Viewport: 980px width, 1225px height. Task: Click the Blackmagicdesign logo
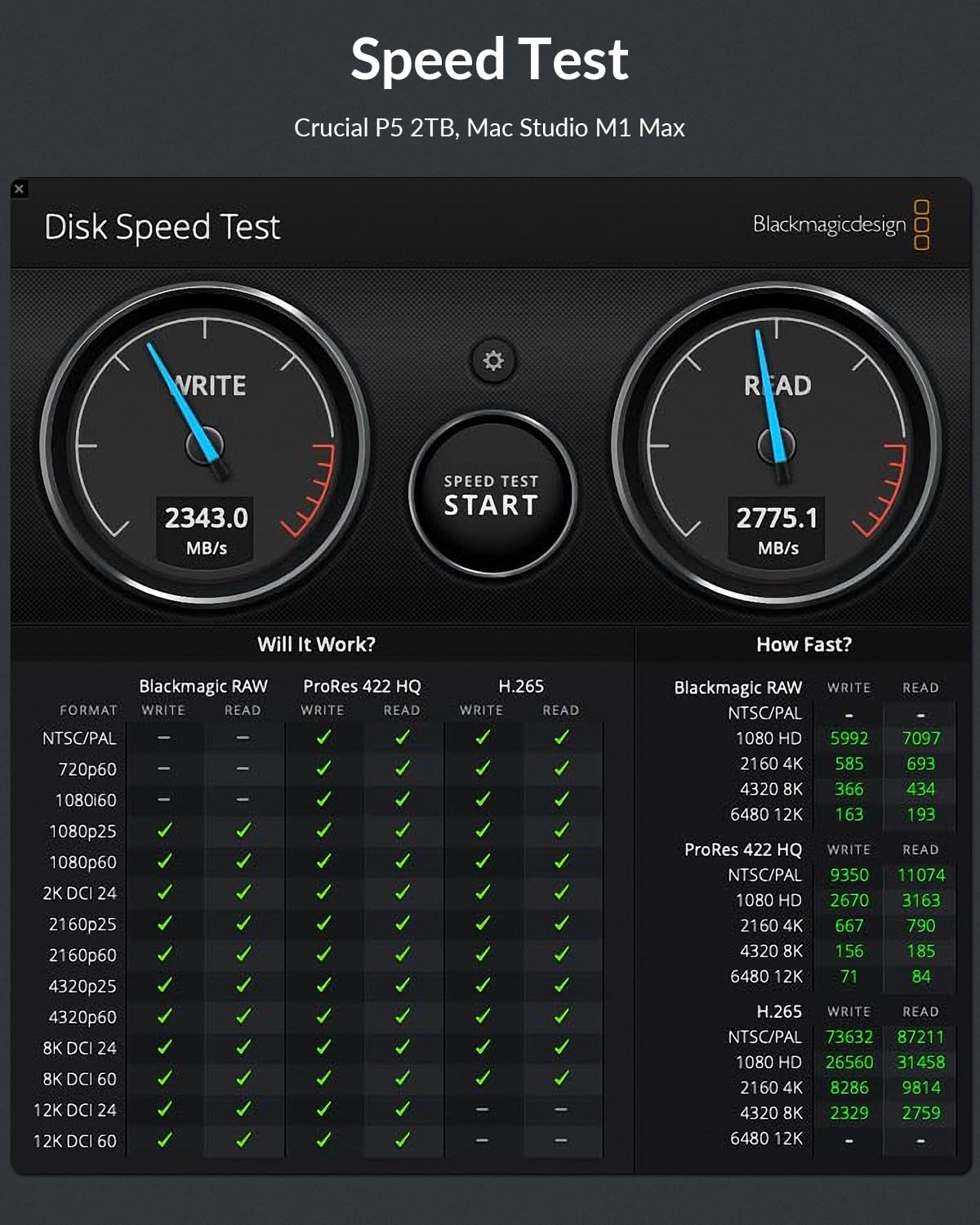[x=841, y=224]
